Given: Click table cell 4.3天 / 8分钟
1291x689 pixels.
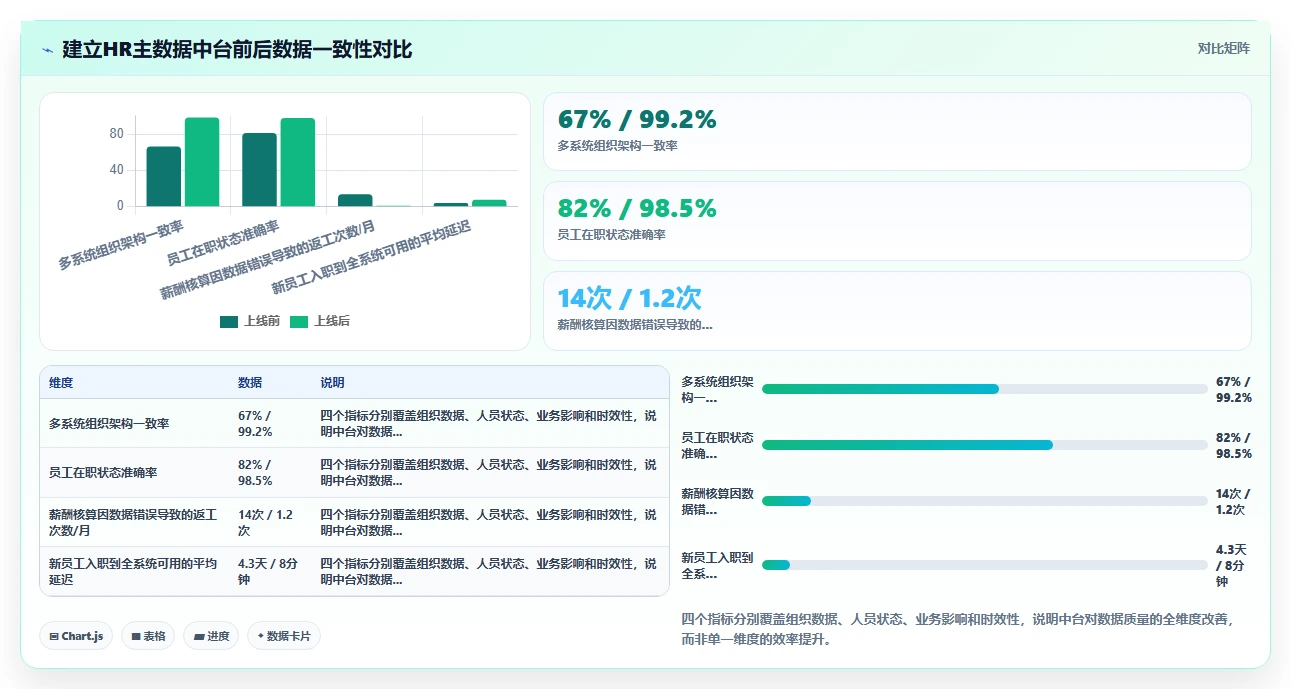Looking at the screenshot, I should [268, 571].
